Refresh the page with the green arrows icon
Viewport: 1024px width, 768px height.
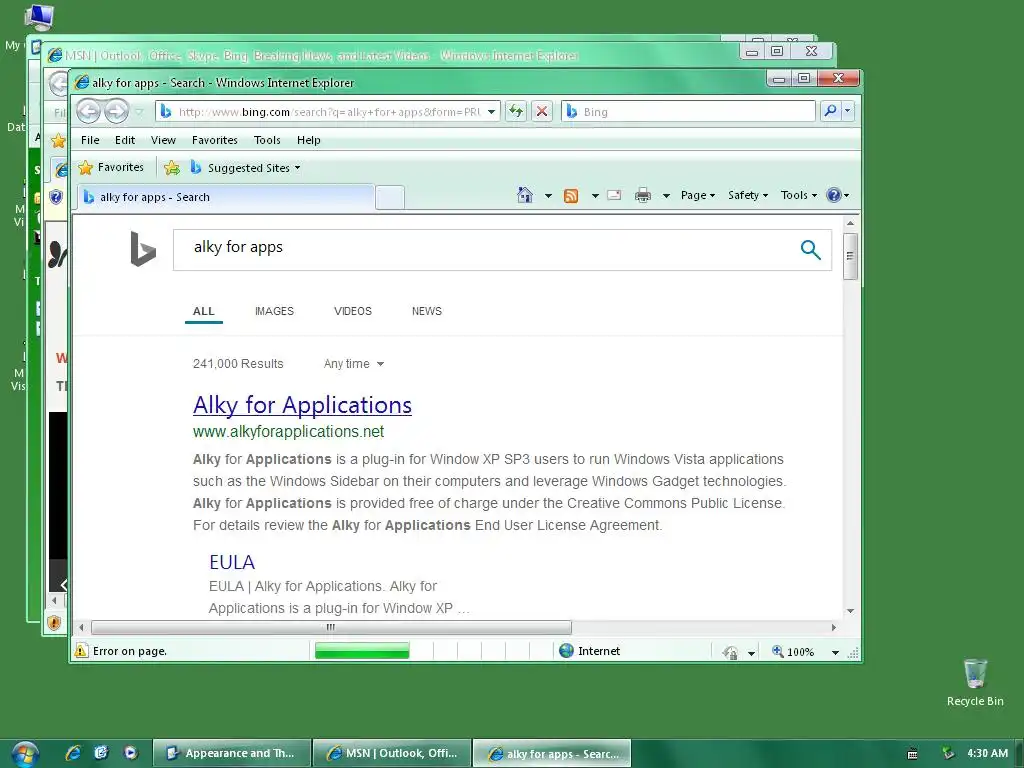tap(516, 111)
